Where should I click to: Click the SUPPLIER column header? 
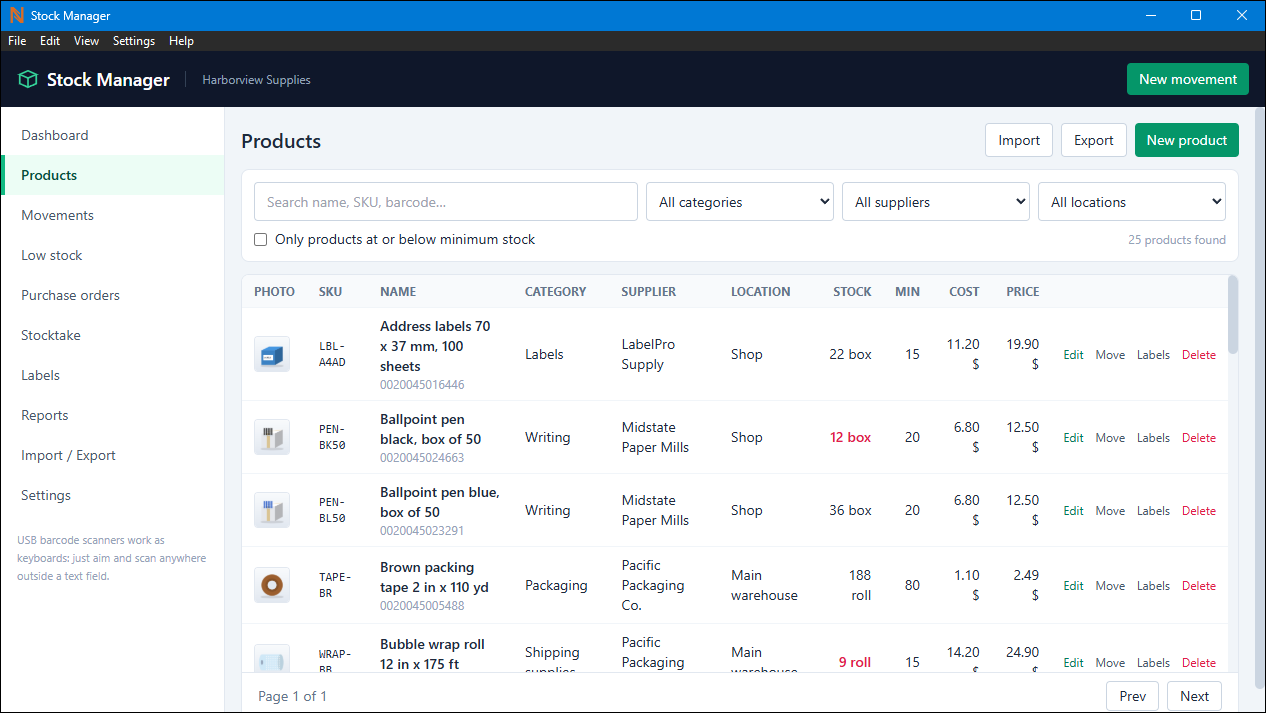(x=649, y=292)
